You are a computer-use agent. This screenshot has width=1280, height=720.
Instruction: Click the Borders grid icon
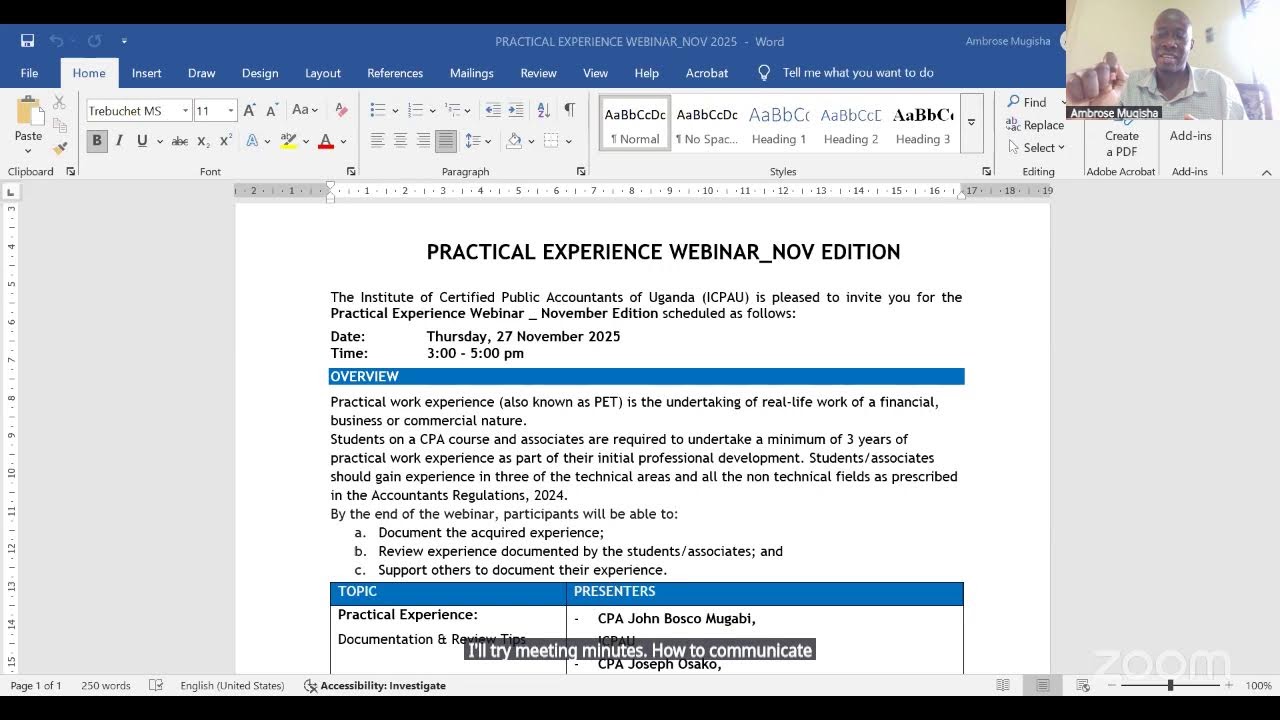(551, 141)
